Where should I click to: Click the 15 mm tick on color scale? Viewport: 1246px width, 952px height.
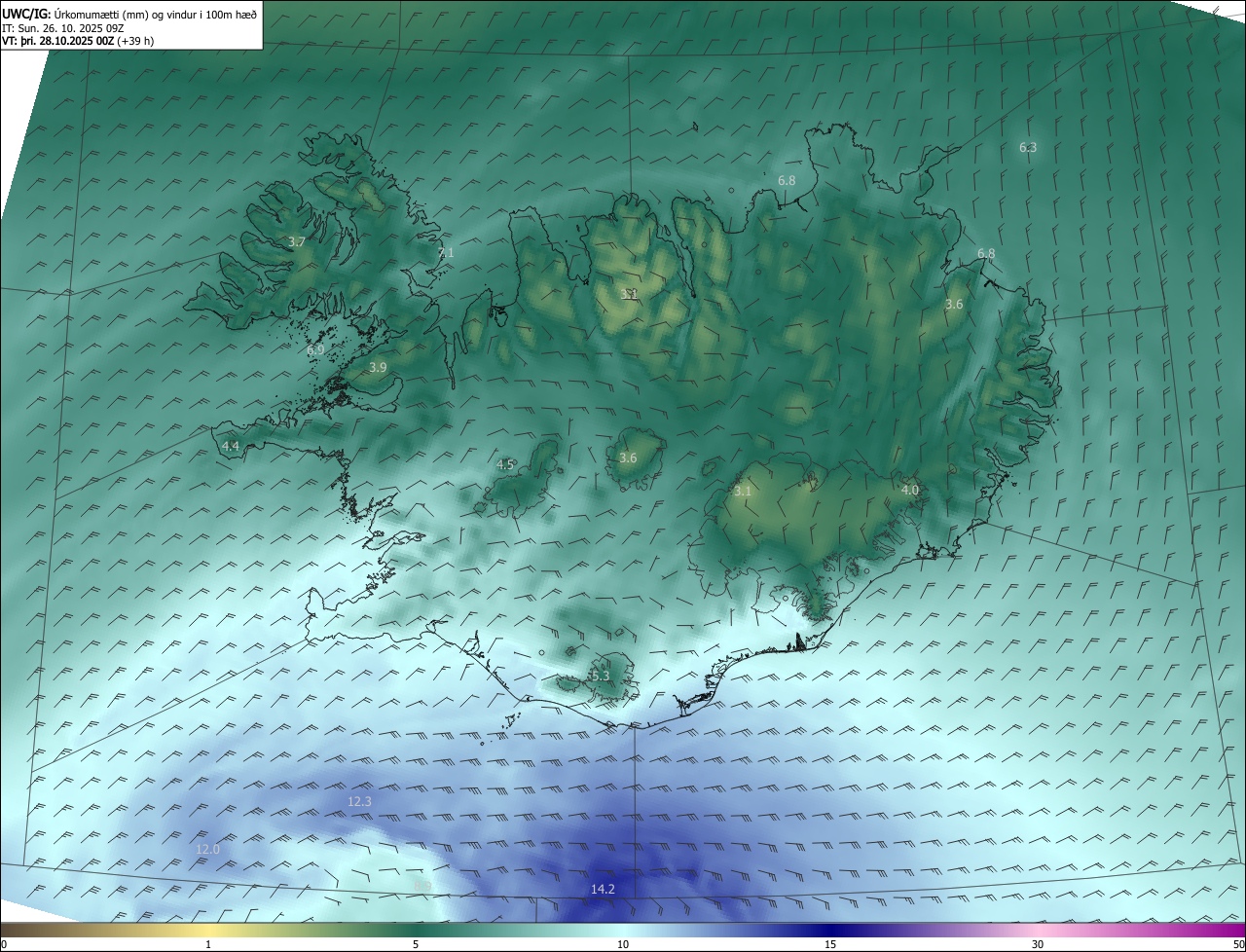pos(830,944)
